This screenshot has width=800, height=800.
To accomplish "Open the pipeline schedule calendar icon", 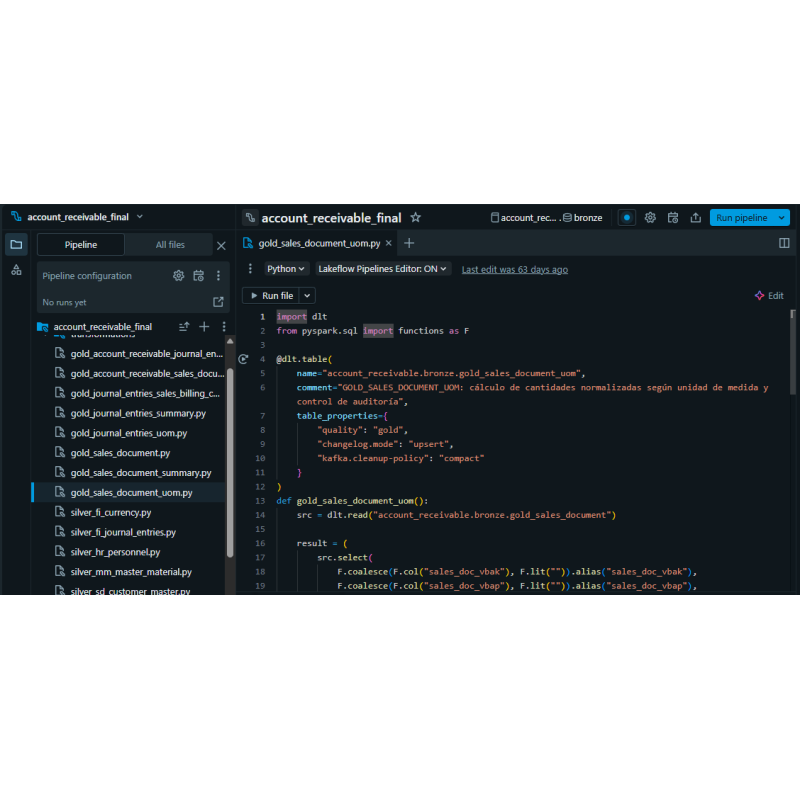I will point(673,217).
